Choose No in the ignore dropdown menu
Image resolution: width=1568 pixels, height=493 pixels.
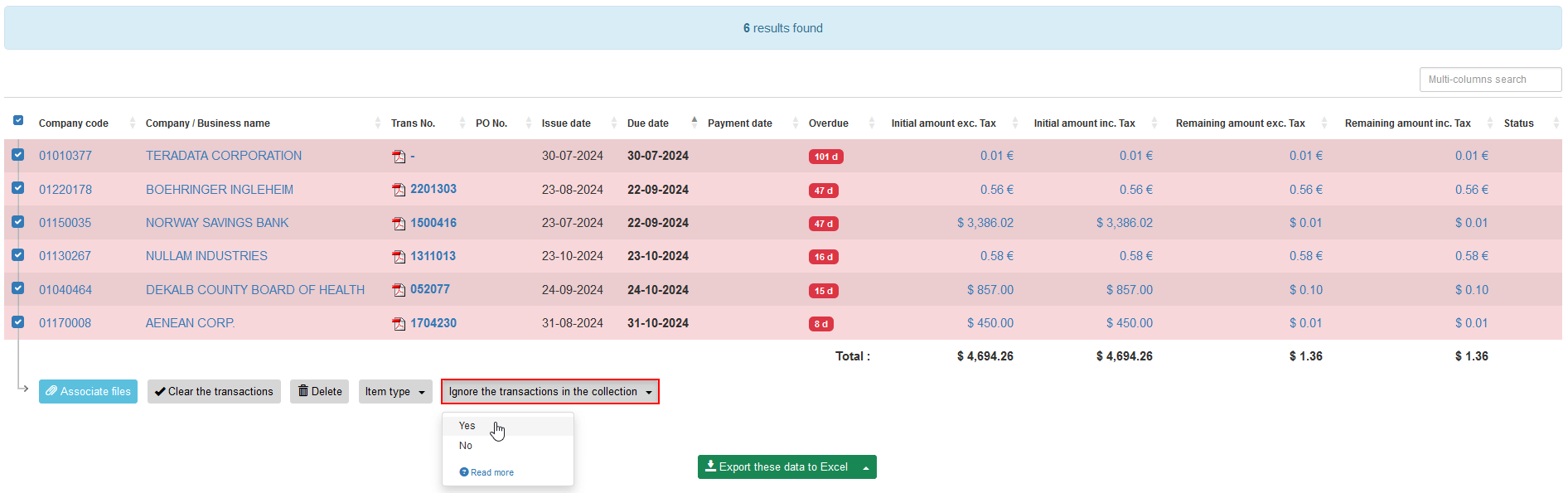[466, 446]
